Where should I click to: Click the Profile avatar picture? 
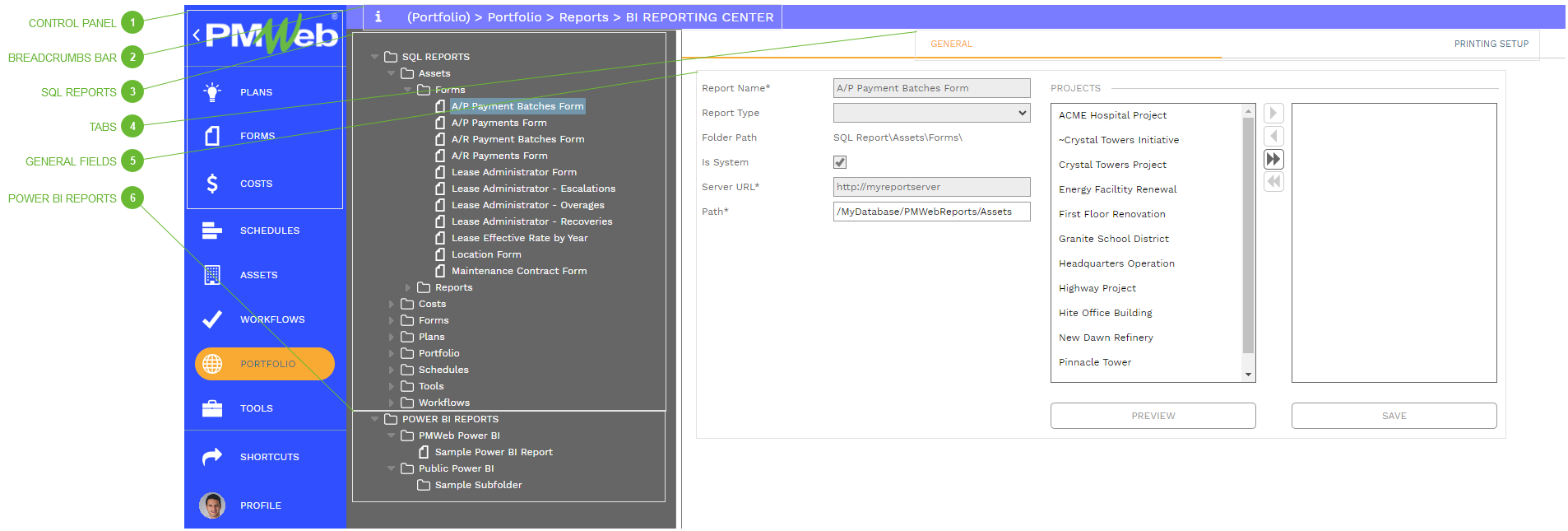pyautogui.click(x=212, y=505)
